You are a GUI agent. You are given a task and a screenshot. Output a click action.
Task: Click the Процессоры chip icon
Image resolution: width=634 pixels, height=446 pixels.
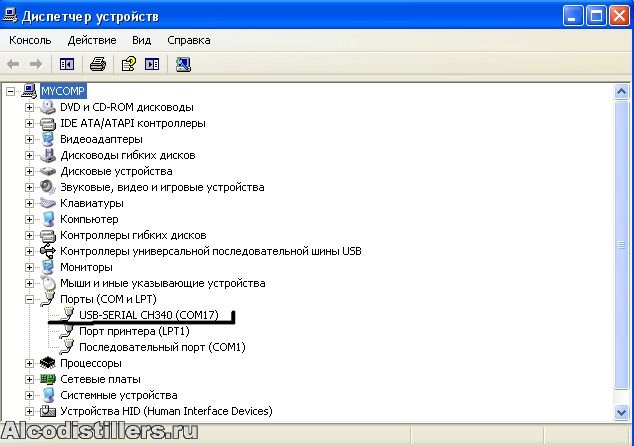[x=48, y=363]
